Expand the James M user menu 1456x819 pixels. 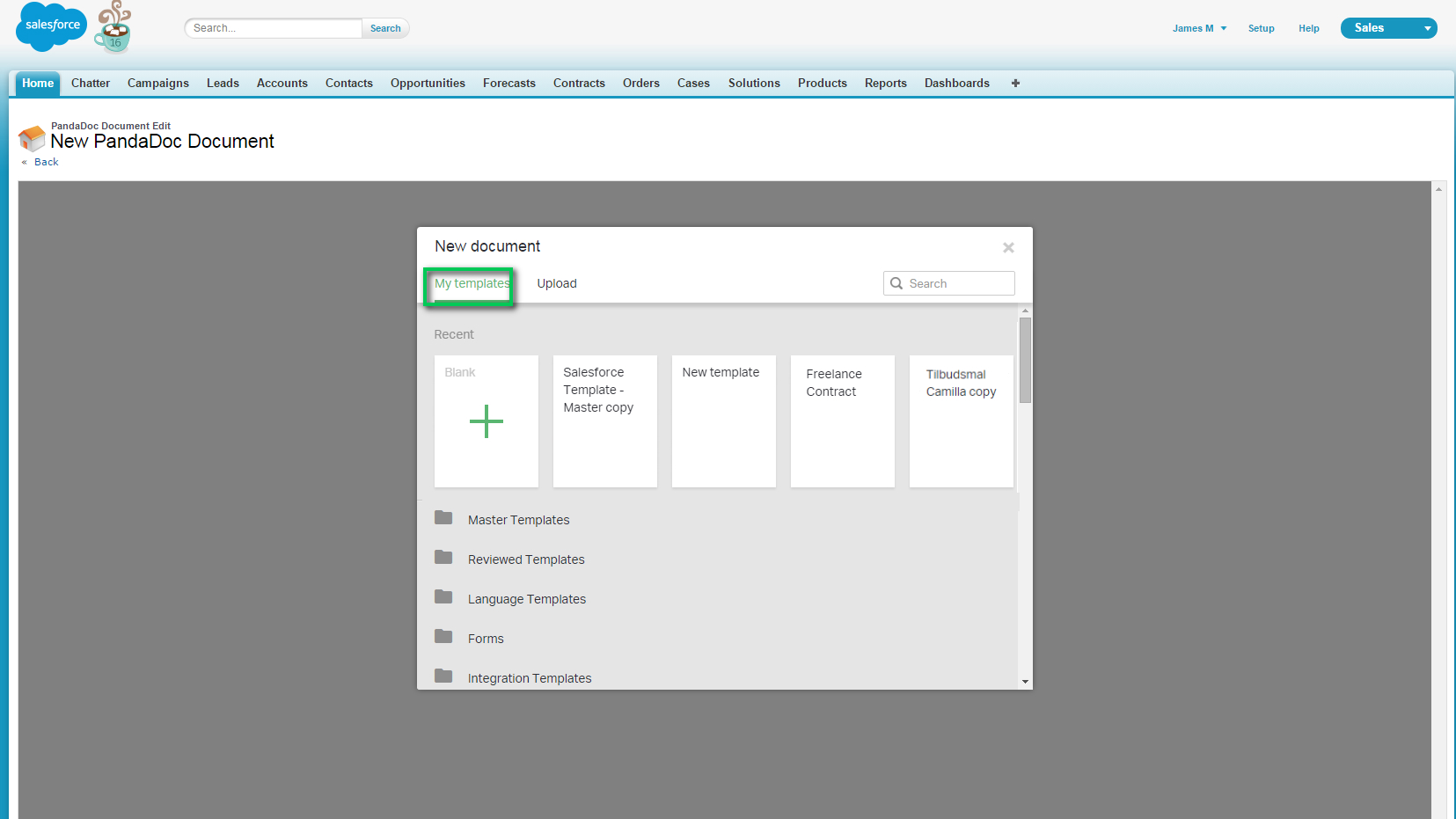point(1199,28)
